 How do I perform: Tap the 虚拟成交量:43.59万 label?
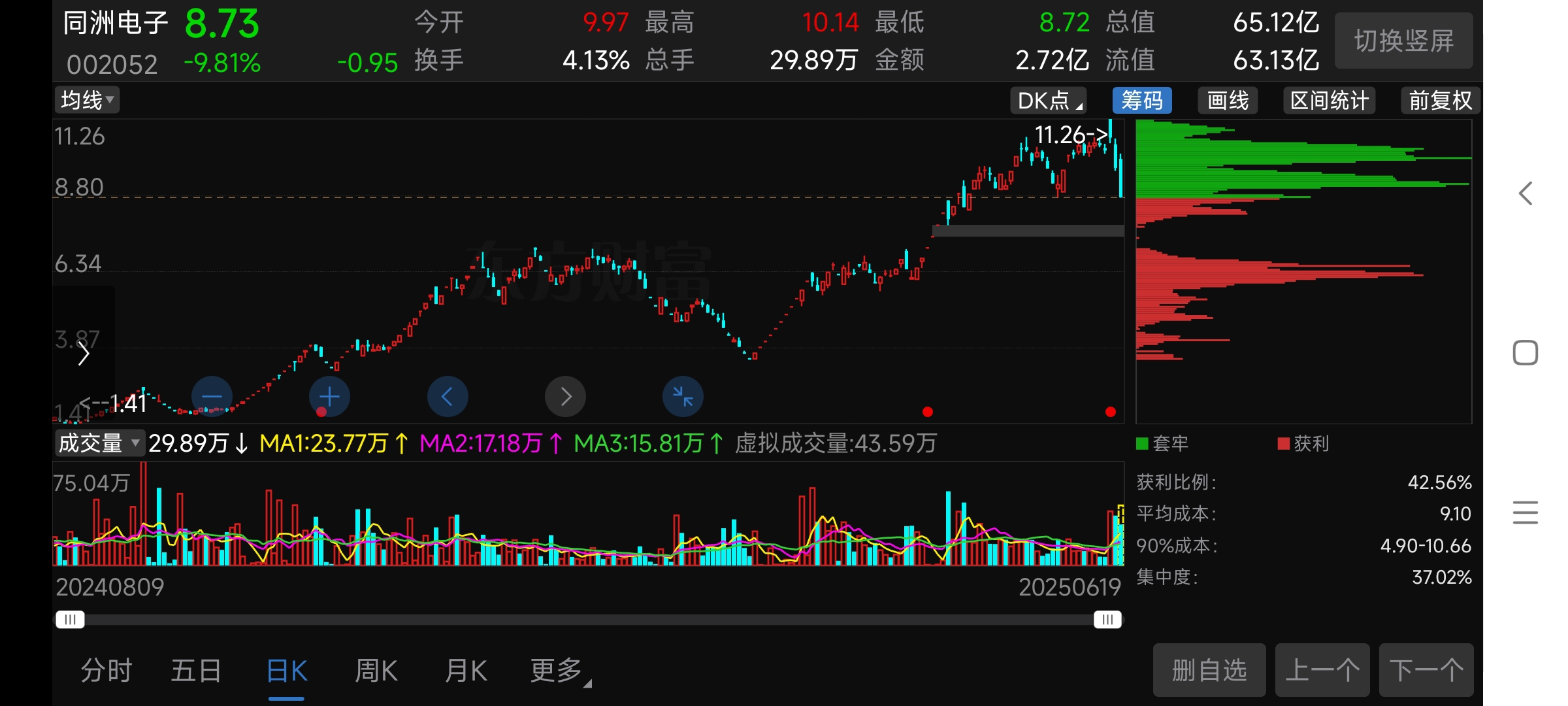tap(836, 443)
